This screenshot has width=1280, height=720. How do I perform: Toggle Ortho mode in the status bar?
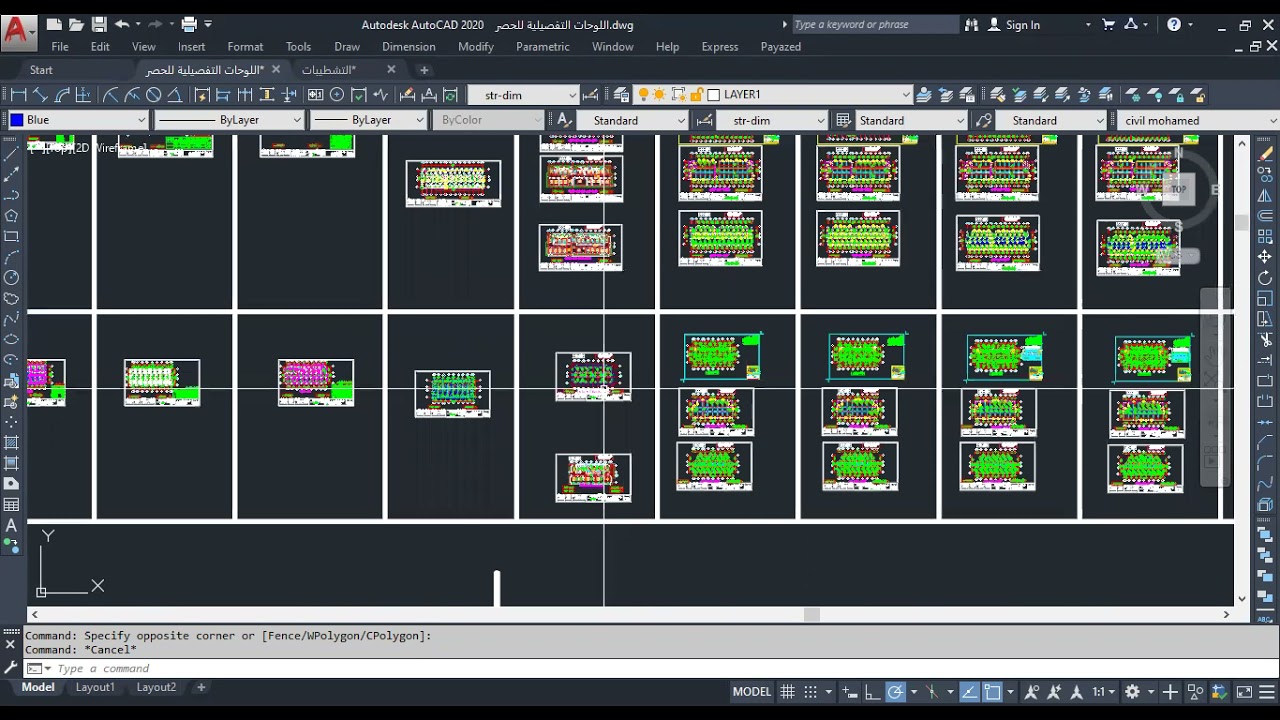click(x=872, y=691)
